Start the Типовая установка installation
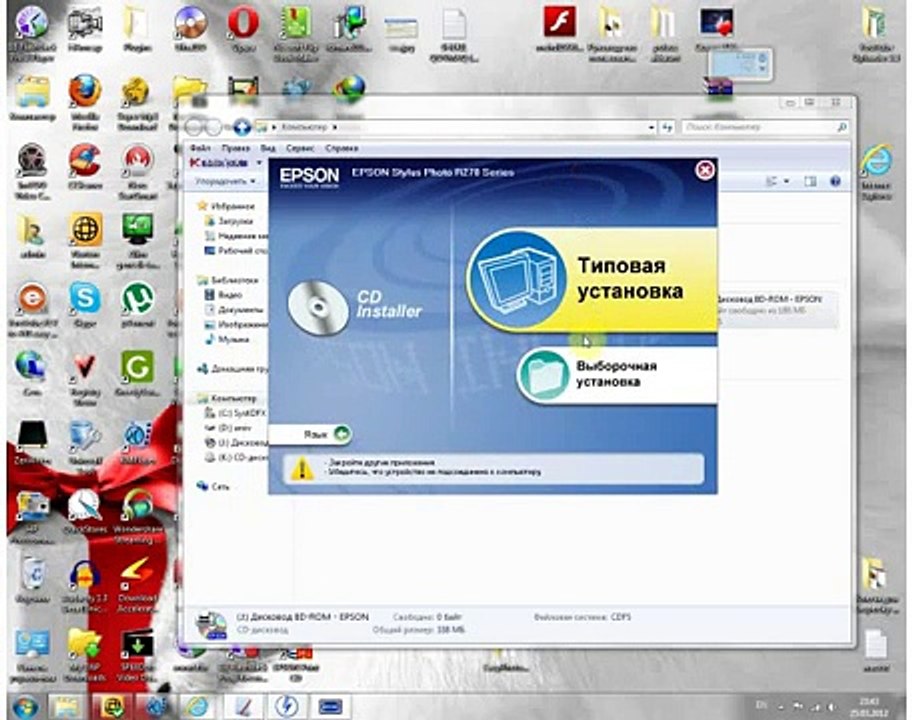This screenshot has width=912, height=720. (x=592, y=280)
